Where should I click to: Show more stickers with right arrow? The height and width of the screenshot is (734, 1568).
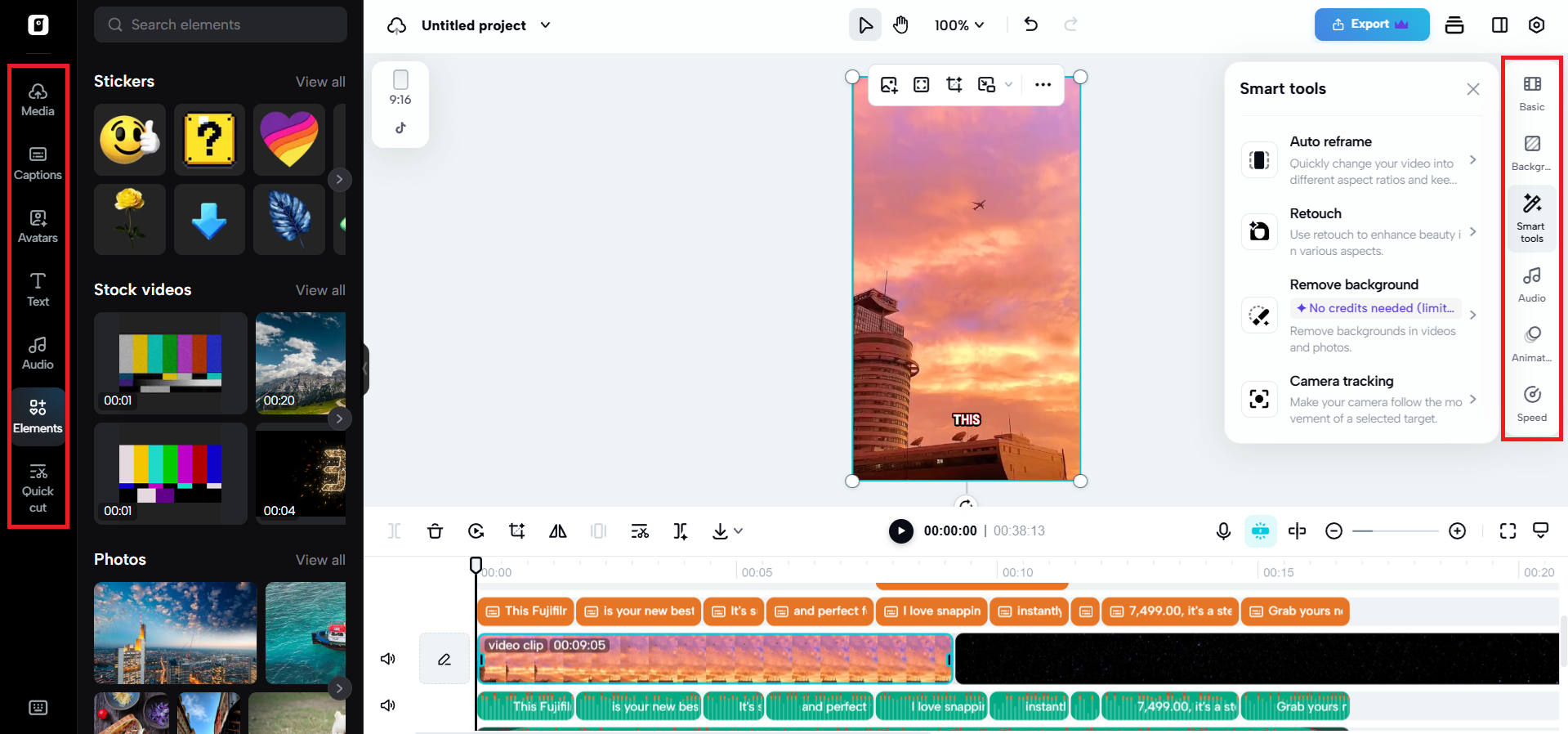tap(339, 179)
